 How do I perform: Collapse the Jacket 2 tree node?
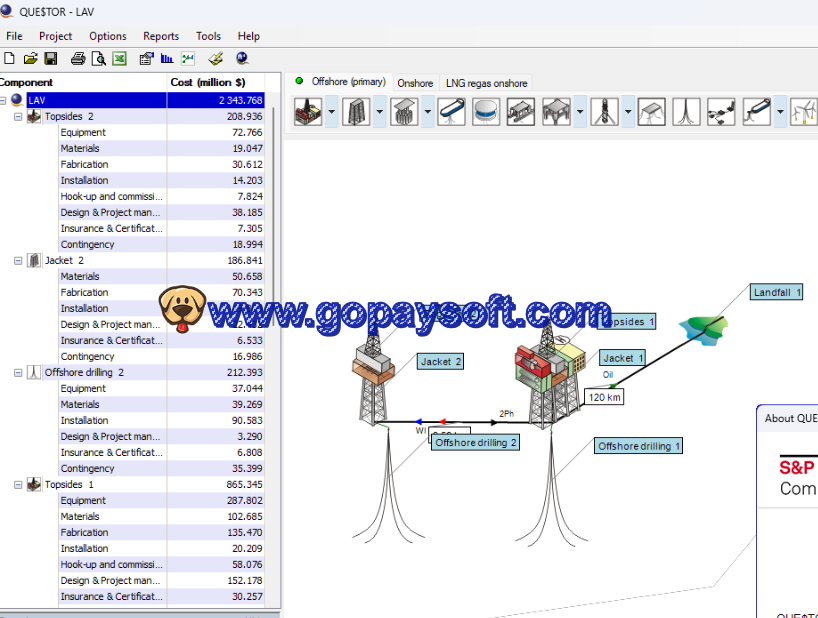point(18,261)
